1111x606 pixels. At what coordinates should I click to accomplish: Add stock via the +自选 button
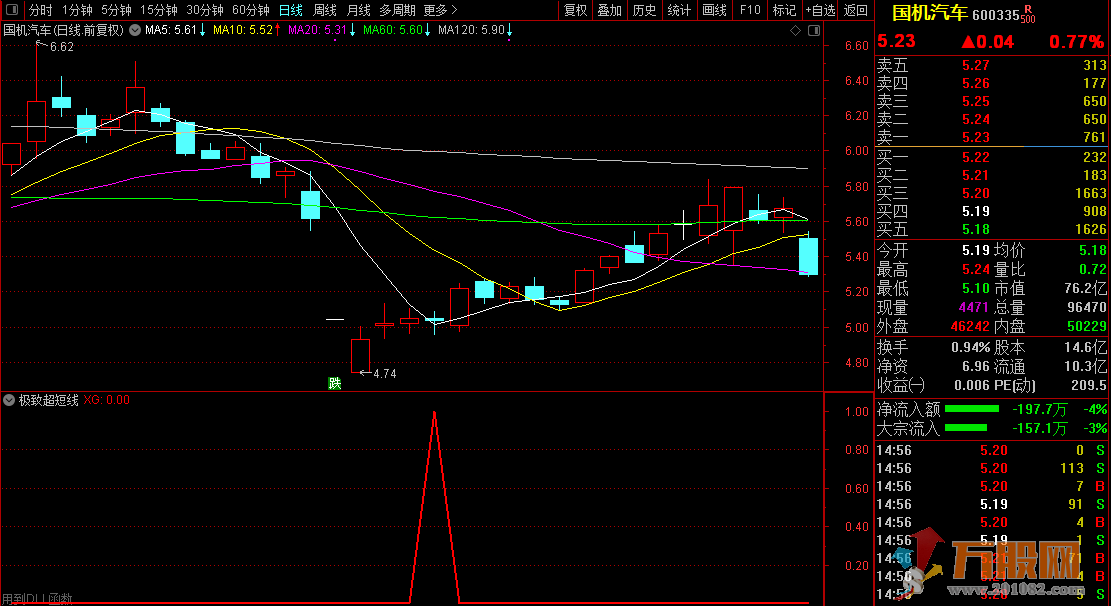point(820,10)
